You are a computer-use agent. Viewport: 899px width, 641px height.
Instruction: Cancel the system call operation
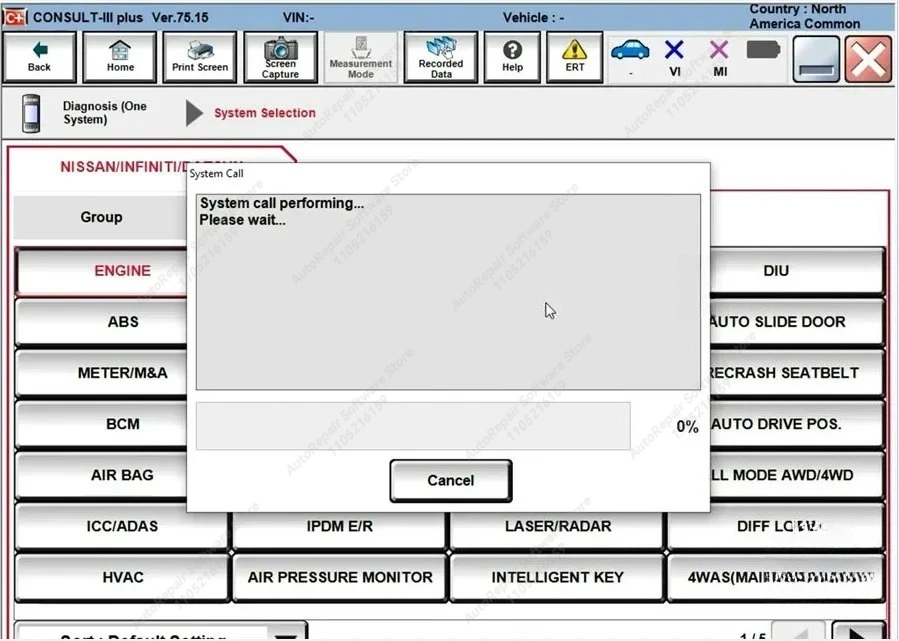click(449, 480)
